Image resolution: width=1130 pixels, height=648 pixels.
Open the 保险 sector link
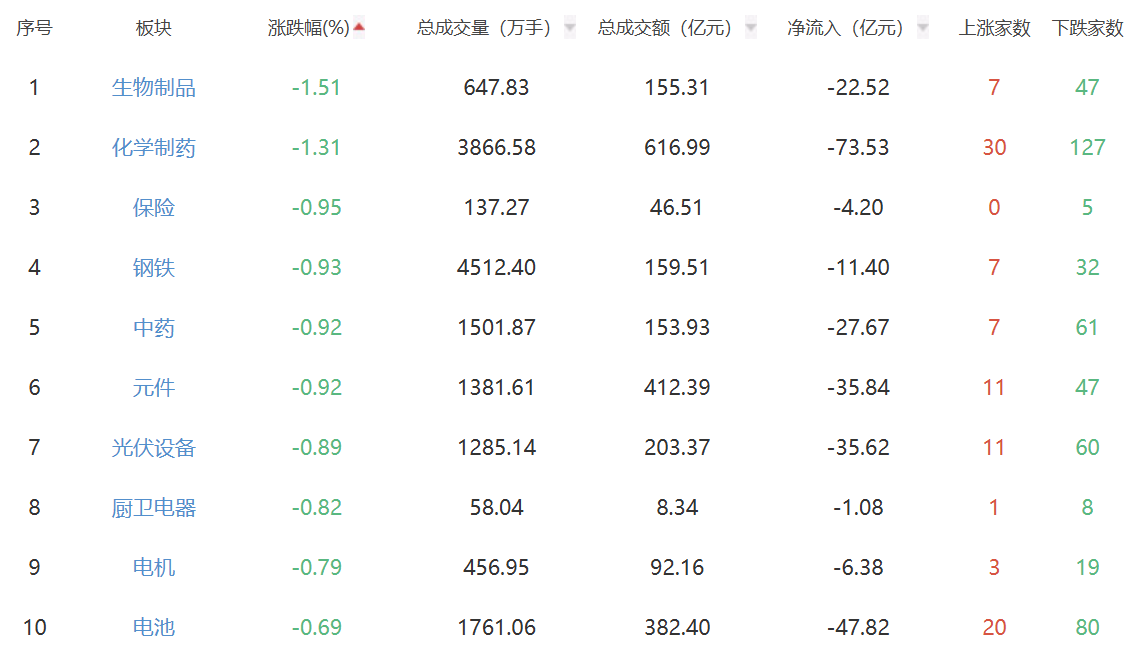tap(154, 208)
